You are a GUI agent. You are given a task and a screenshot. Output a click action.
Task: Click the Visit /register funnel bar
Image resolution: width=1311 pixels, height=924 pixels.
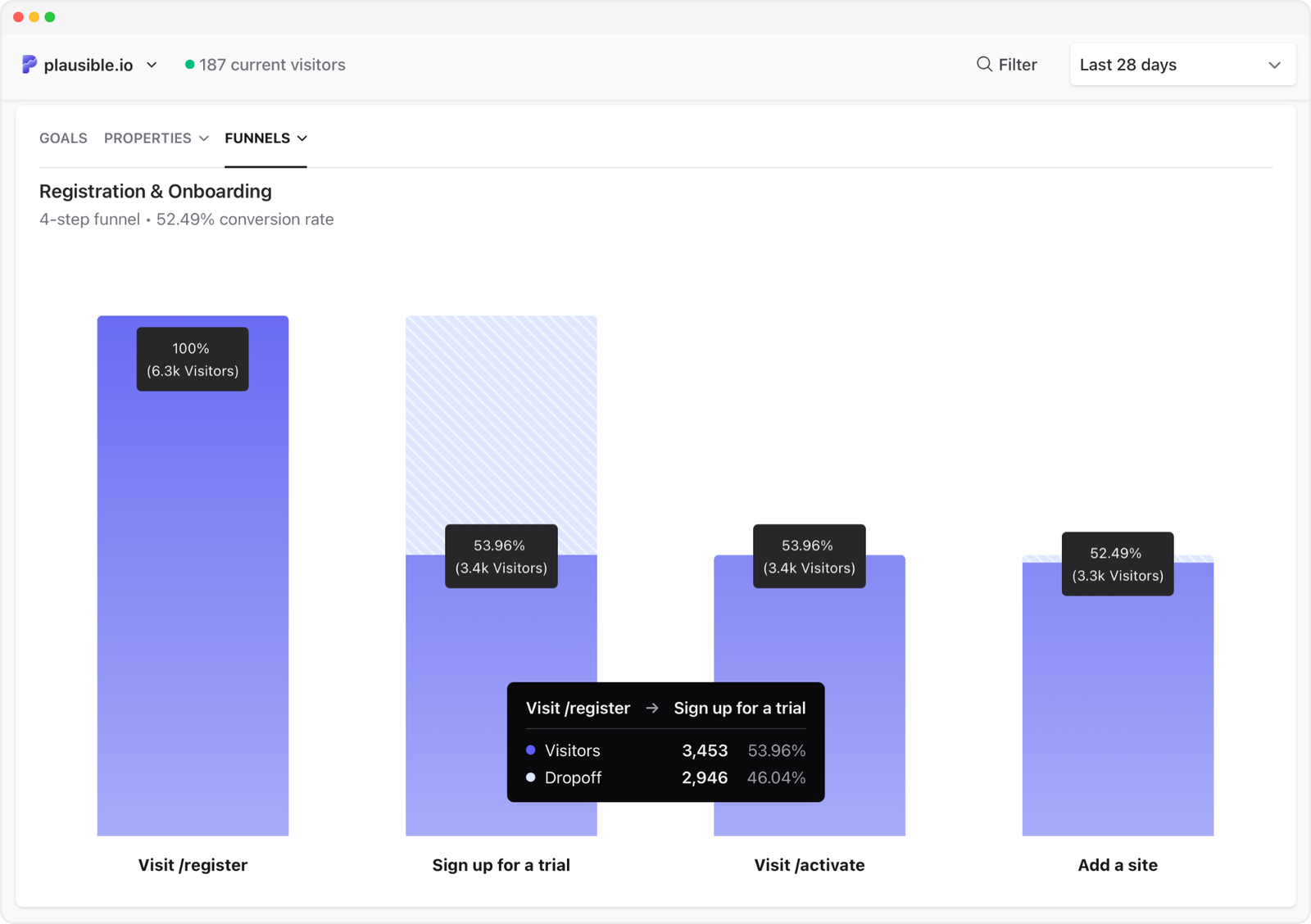click(x=193, y=614)
